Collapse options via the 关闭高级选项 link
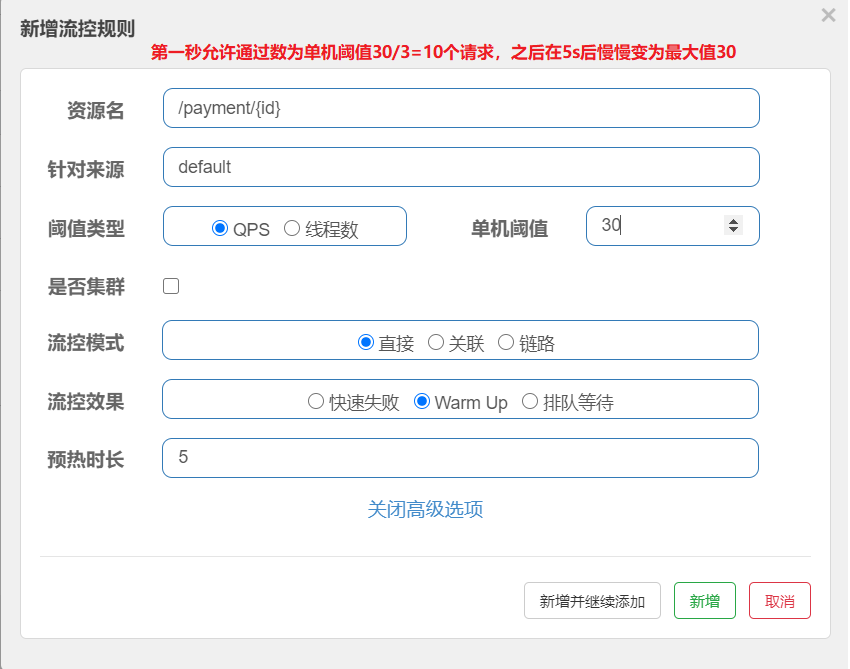The width and height of the screenshot is (850, 669). 425,509
